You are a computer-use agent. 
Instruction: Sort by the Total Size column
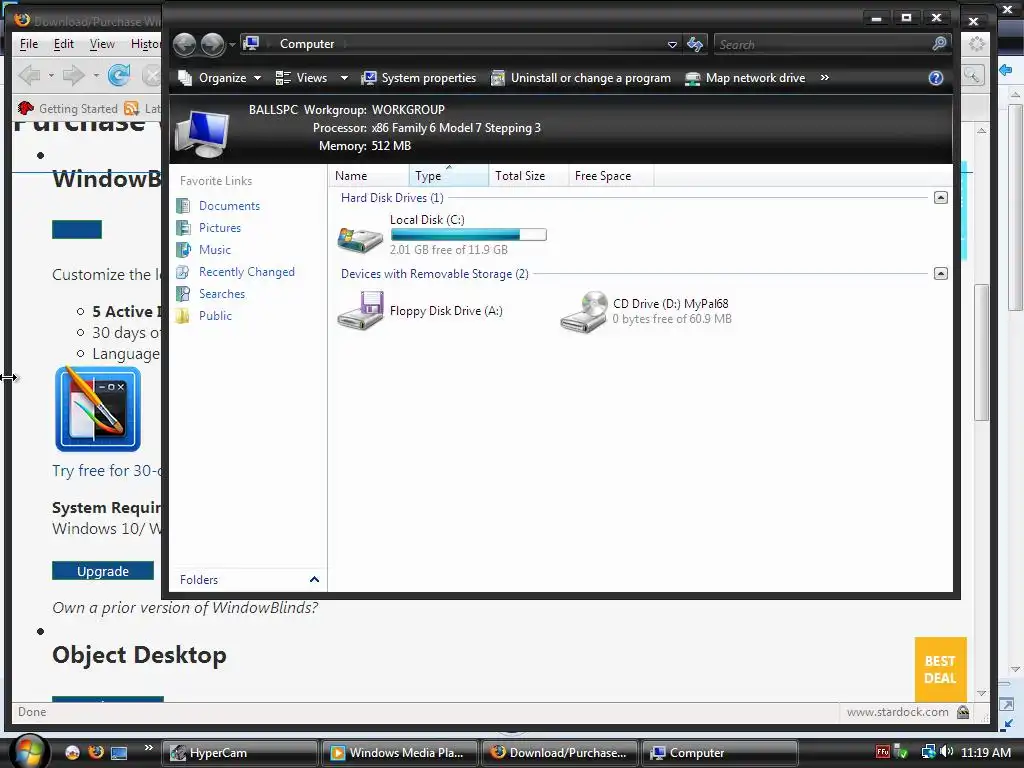528,176
